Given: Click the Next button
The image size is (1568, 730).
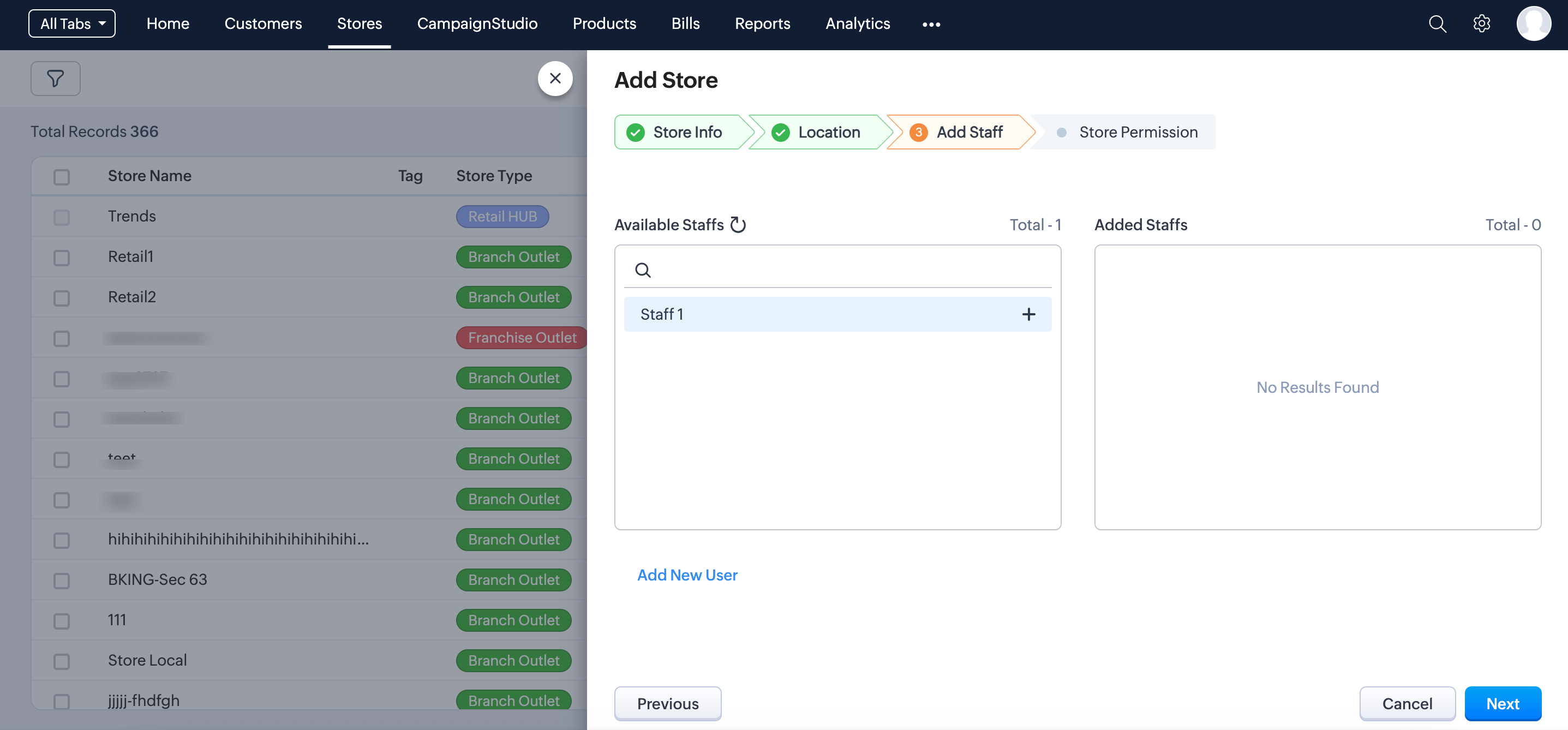Looking at the screenshot, I should coord(1503,703).
